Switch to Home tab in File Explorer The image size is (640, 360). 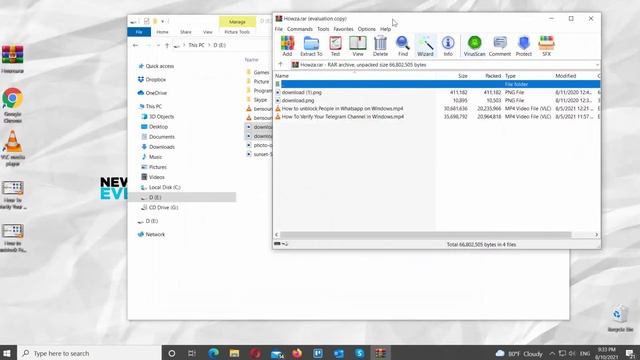[162, 32]
